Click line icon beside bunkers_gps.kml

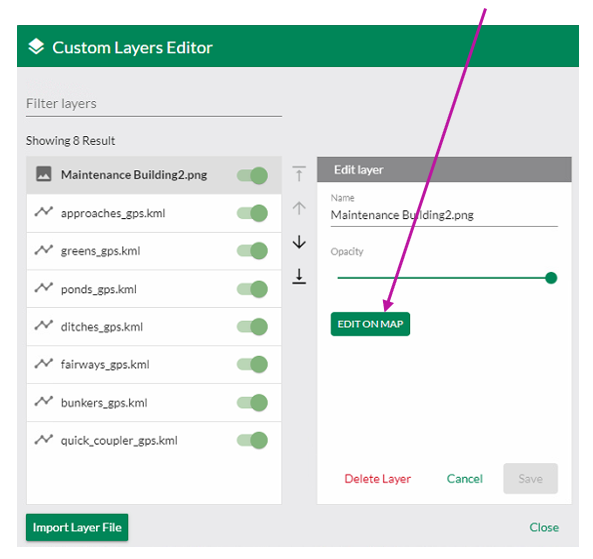point(43,401)
